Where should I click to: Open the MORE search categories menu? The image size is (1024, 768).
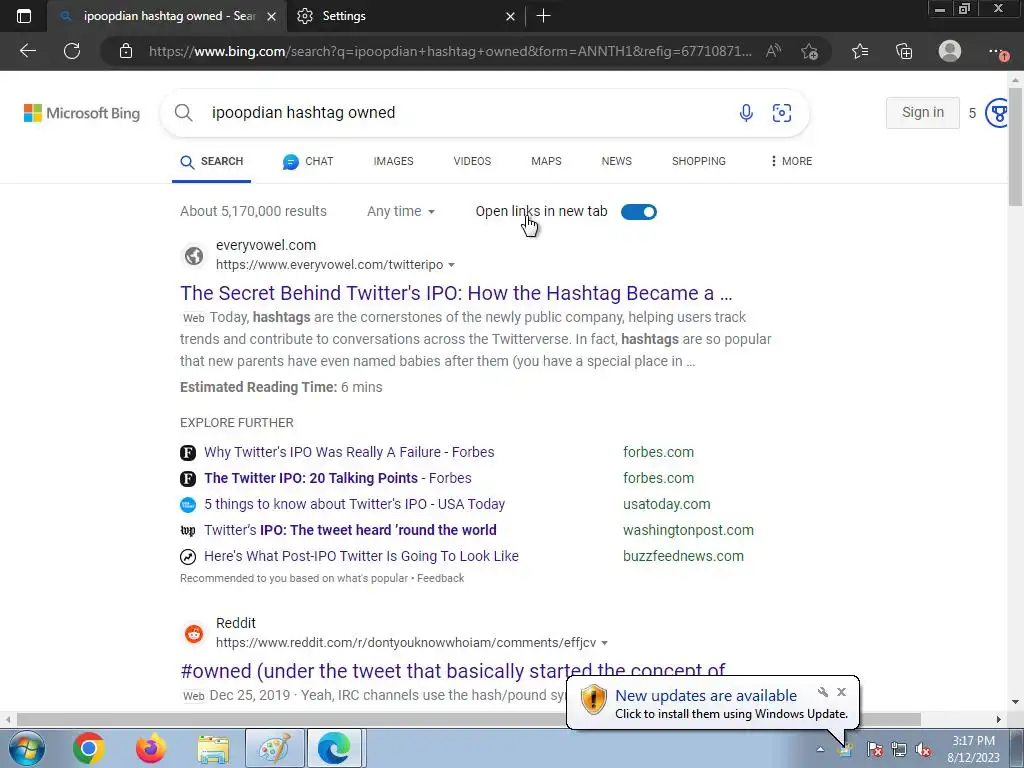(x=791, y=161)
